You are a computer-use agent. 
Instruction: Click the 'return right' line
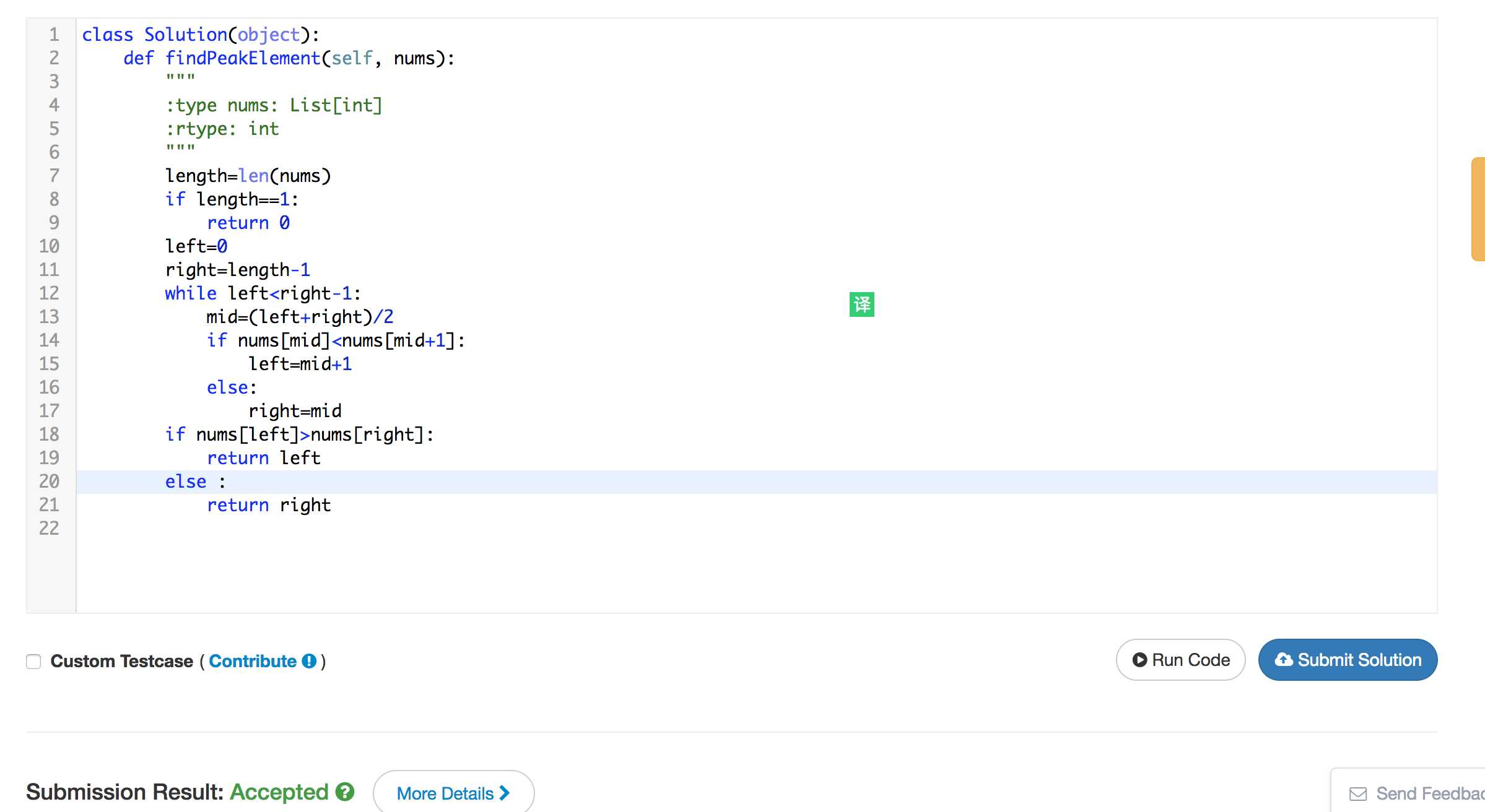[x=269, y=505]
